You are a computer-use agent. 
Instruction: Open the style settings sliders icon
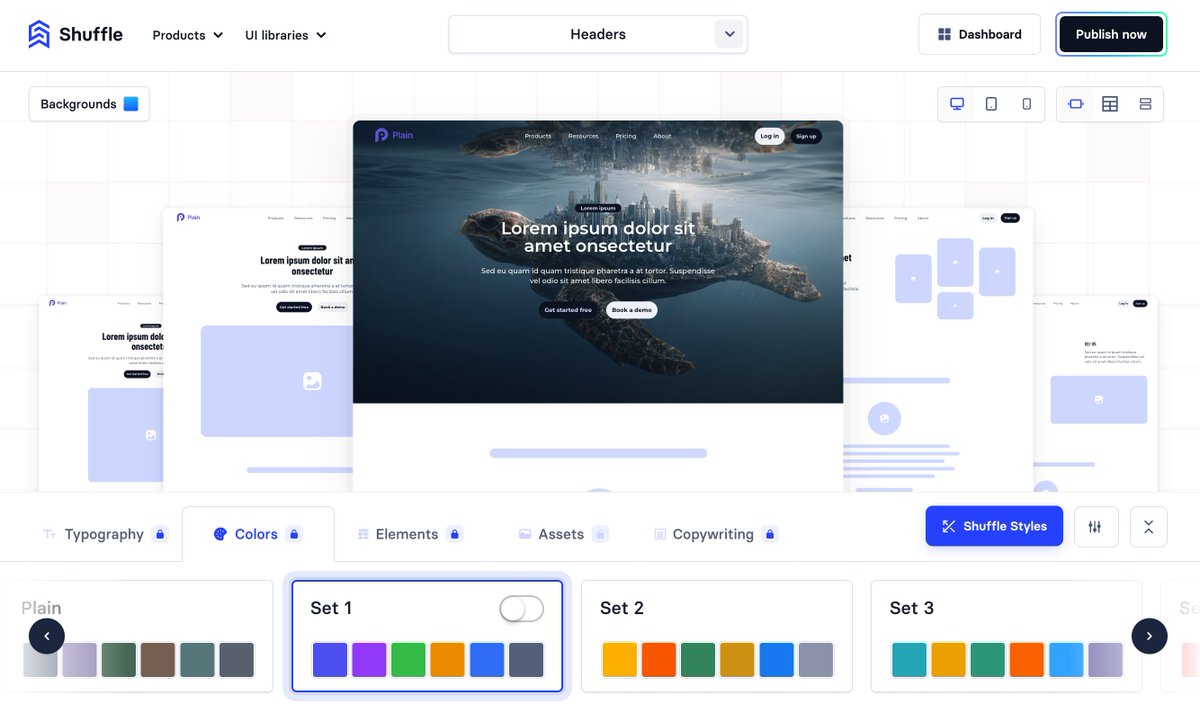coord(1095,526)
